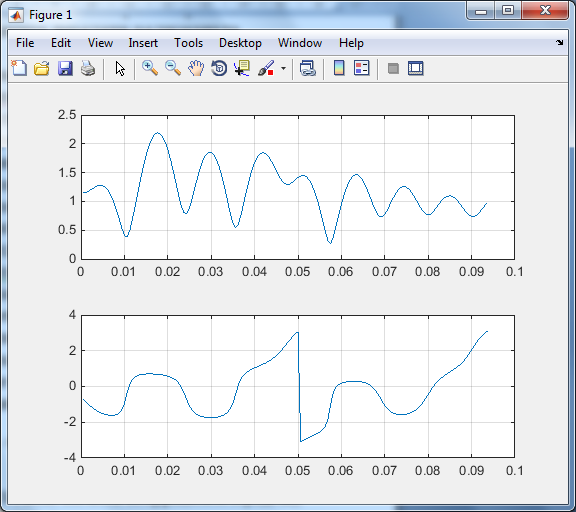Image resolution: width=576 pixels, height=512 pixels.
Task: Print the figure using the printer icon
Action: click(x=88, y=68)
